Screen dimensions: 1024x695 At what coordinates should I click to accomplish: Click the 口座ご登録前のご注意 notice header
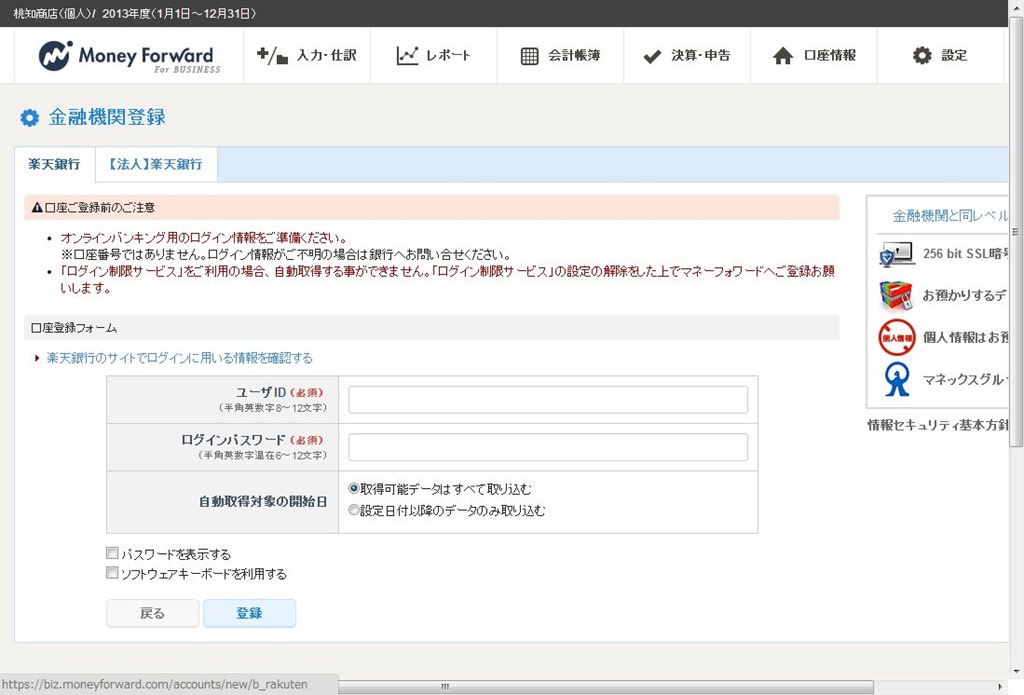432,208
